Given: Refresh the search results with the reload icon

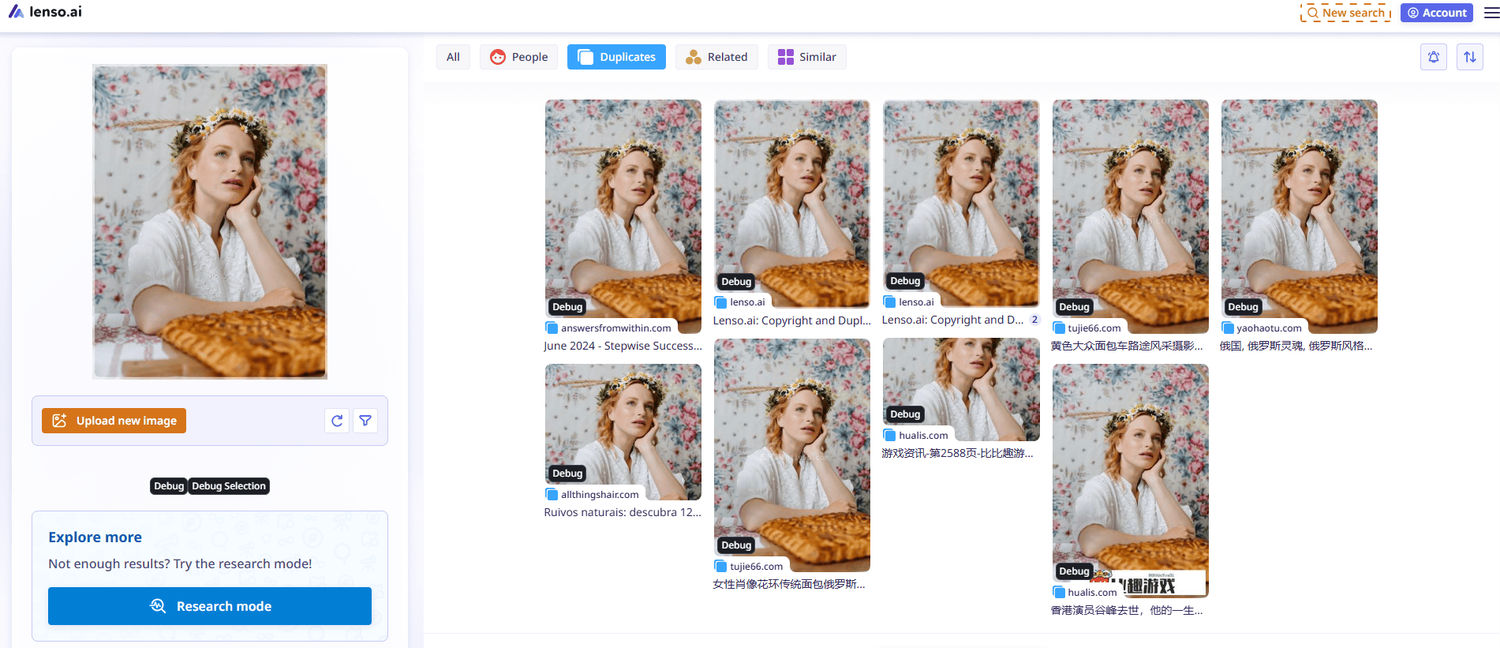Looking at the screenshot, I should point(337,421).
